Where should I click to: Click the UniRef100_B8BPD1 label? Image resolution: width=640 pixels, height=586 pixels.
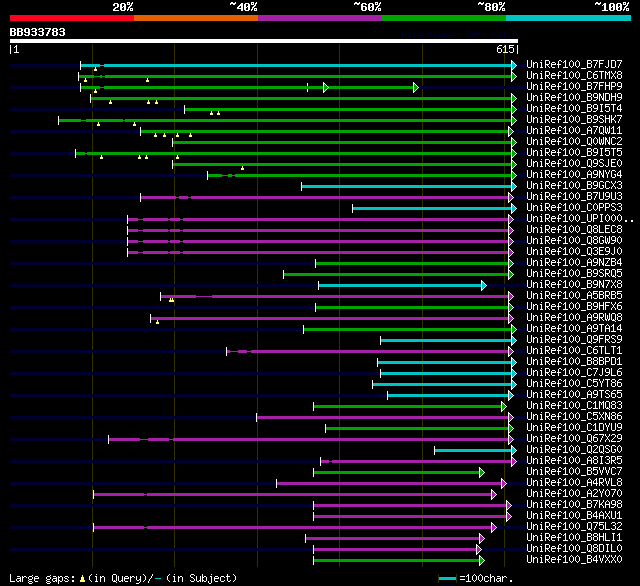pos(574,362)
